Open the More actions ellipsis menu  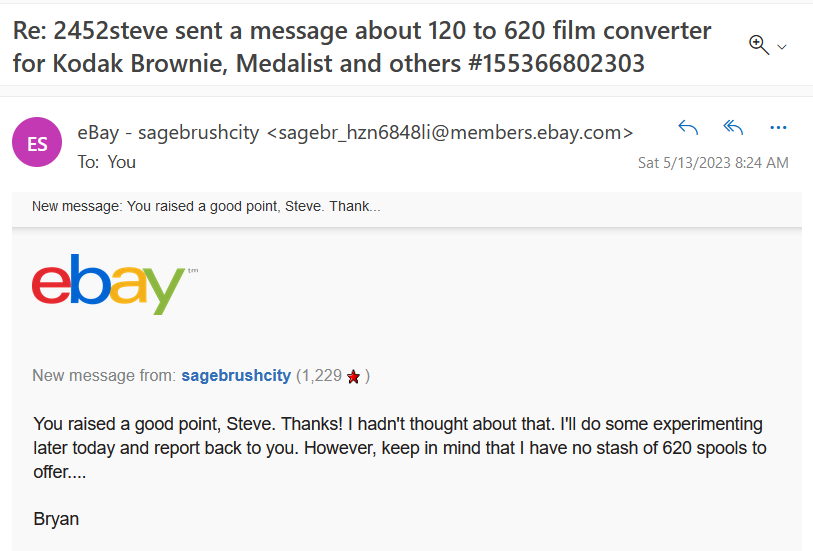pos(778,128)
